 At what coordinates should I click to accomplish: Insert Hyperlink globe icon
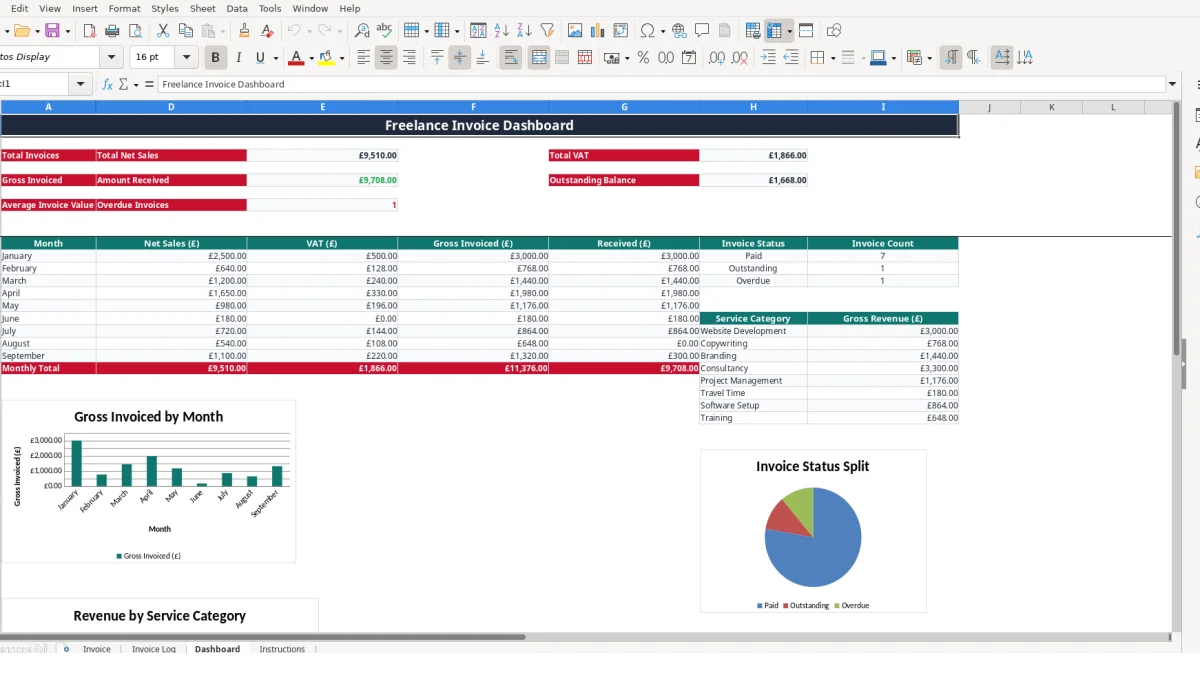(x=680, y=31)
